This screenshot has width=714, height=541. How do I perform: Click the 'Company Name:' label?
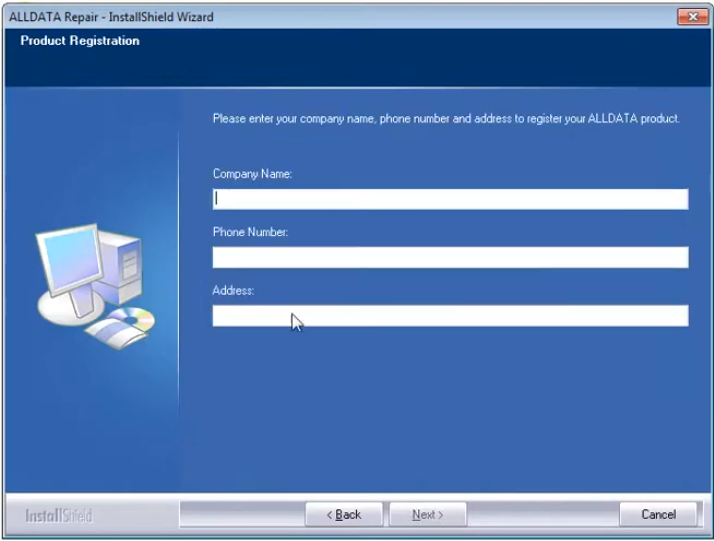[x=252, y=174]
